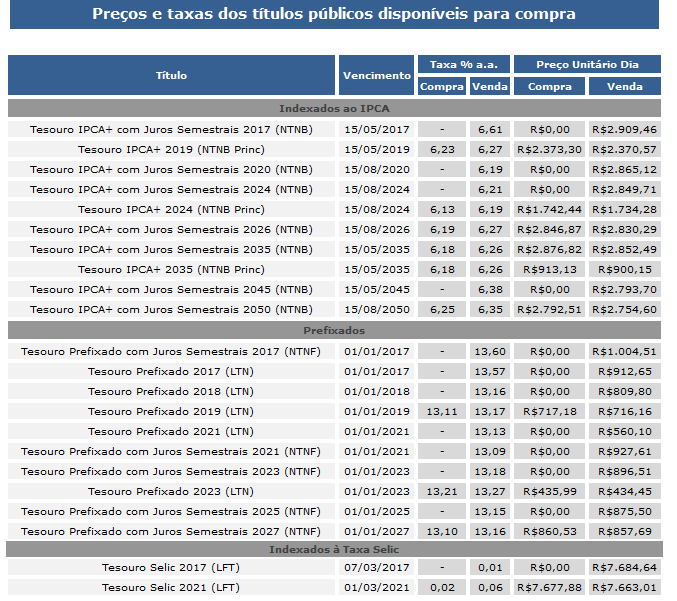Select the Indexados à Taxa Selic header
This screenshot has width=677, height=601.
coord(334,549)
